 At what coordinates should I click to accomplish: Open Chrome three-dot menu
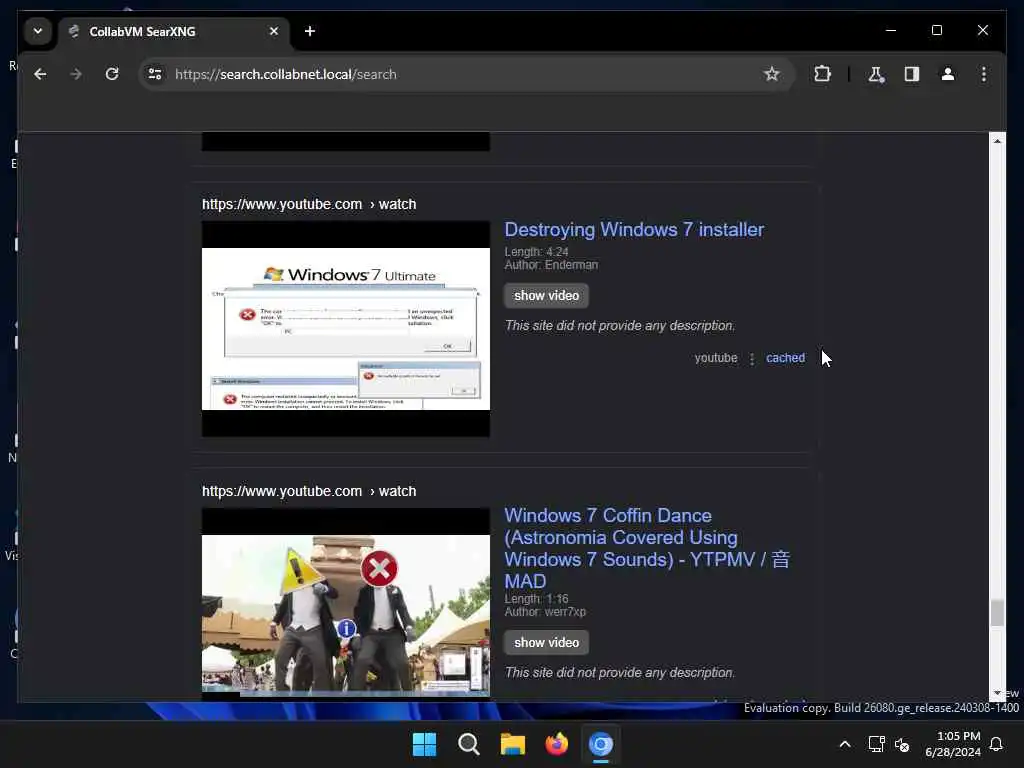[x=984, y=74]
